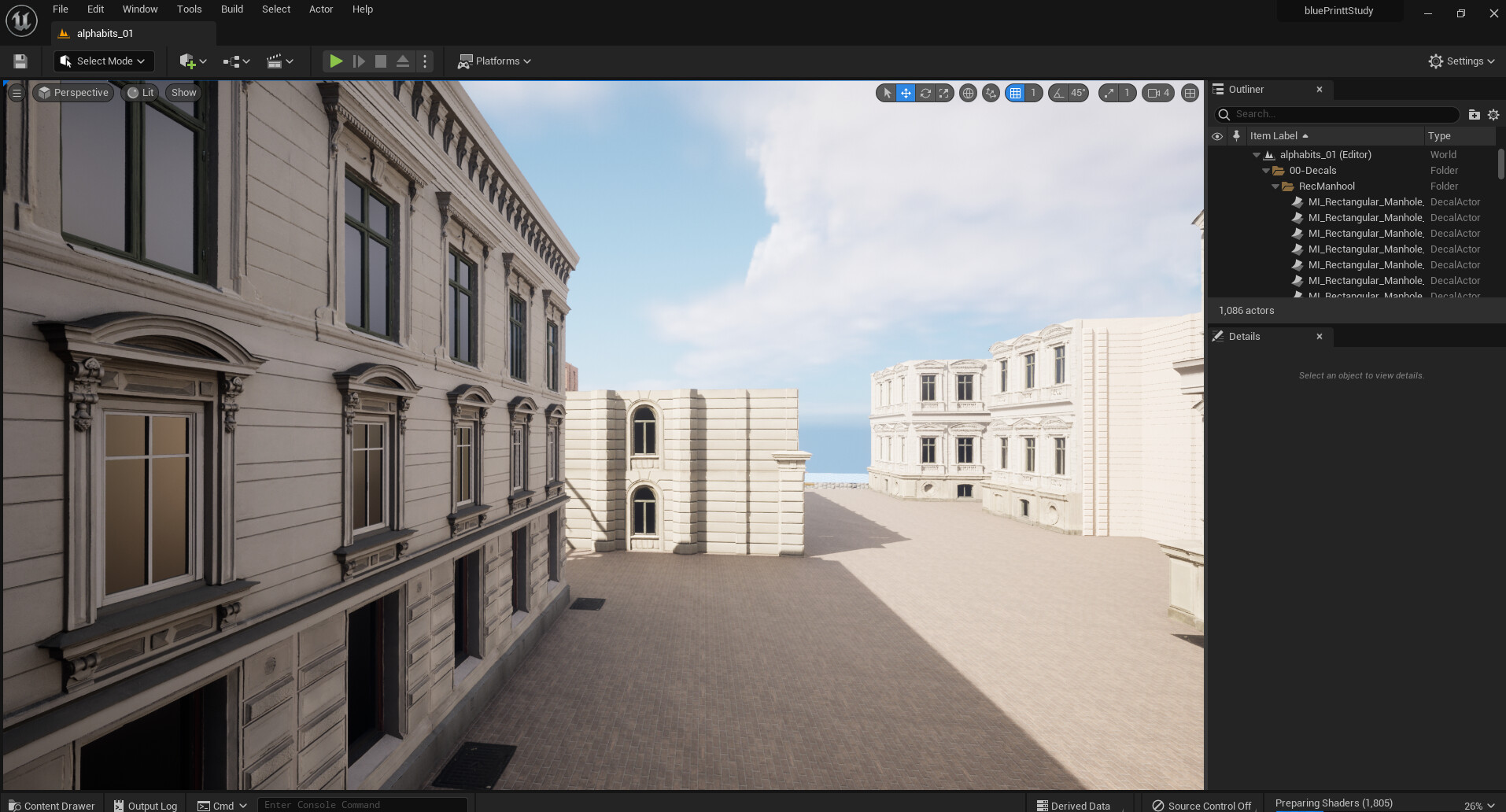Open the Platforms menu in toolbar
1506x812 pixels.
pyautogui.click(x=493, y=61)
